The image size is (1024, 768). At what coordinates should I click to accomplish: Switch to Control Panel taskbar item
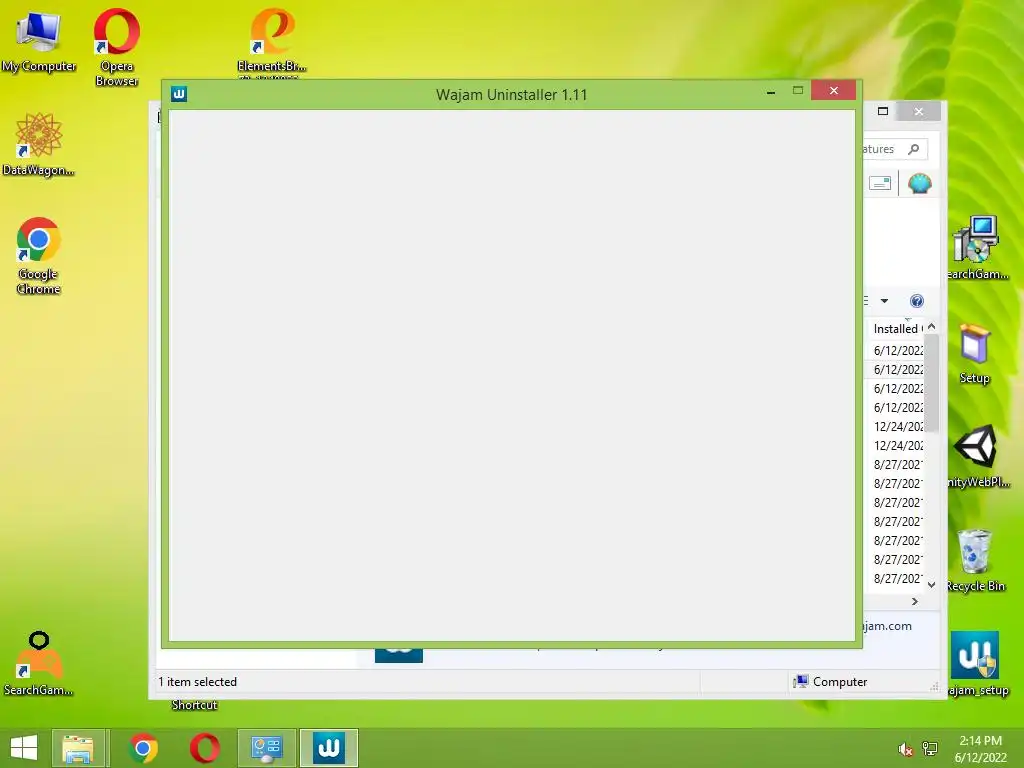[x=266, y=748]
